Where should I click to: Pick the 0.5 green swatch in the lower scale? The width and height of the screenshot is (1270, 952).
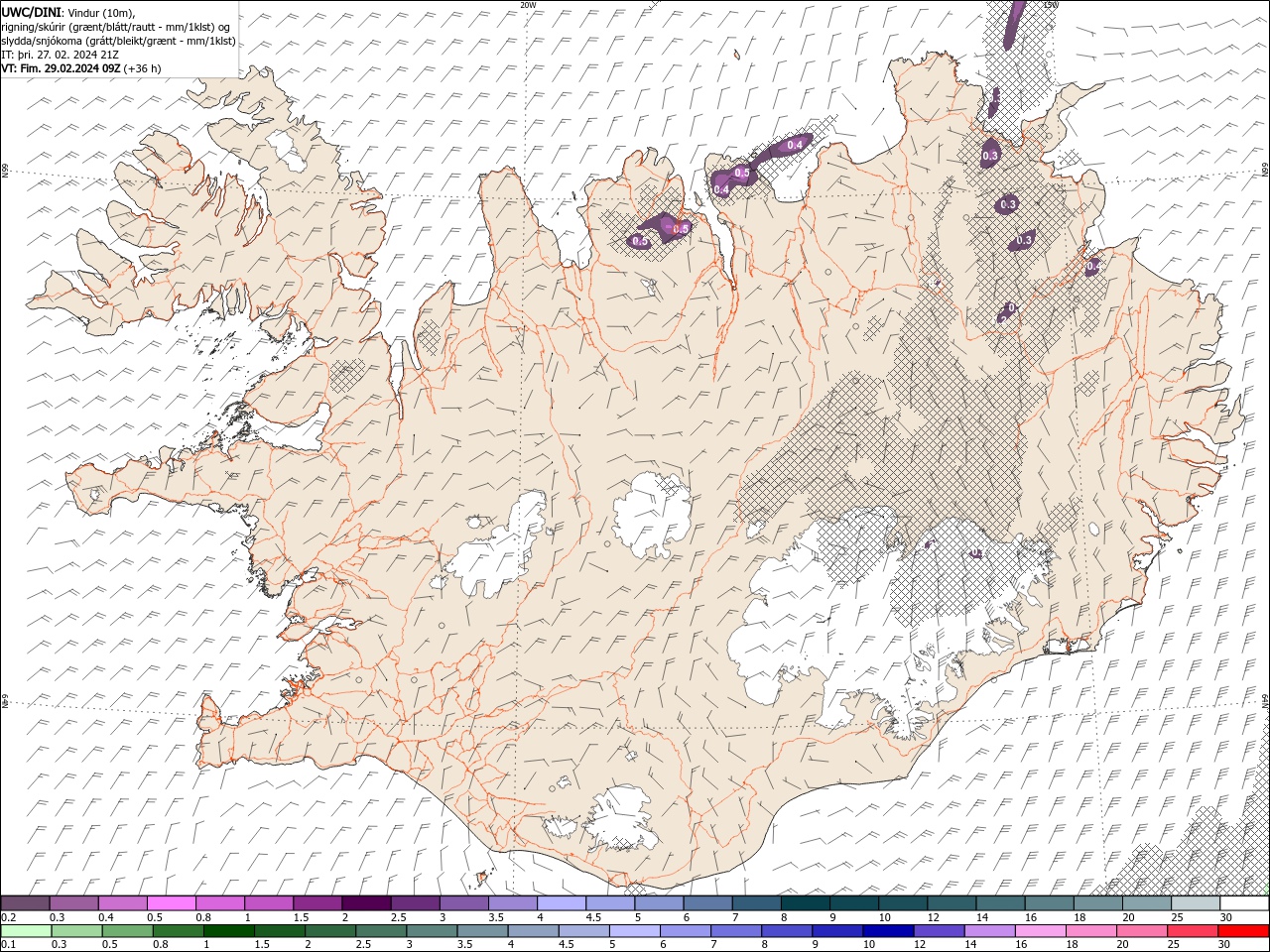[x=127, y=931]
